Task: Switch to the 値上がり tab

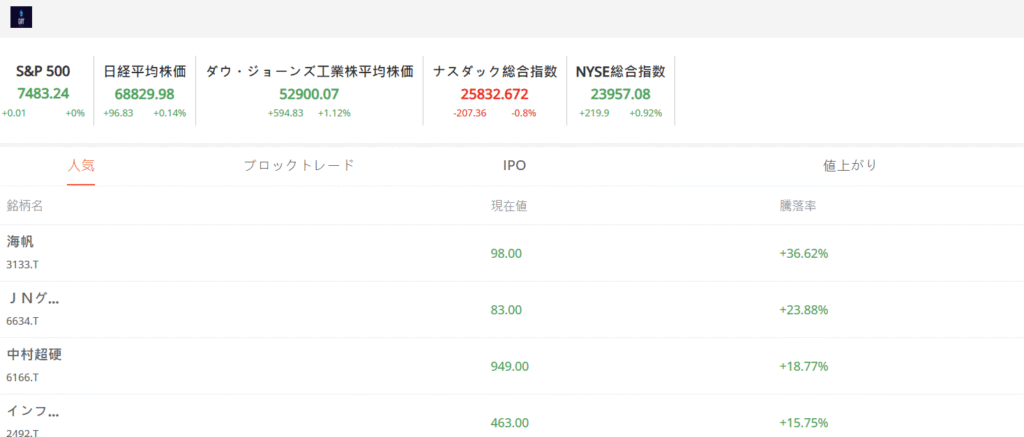Action: click(850, 165)
